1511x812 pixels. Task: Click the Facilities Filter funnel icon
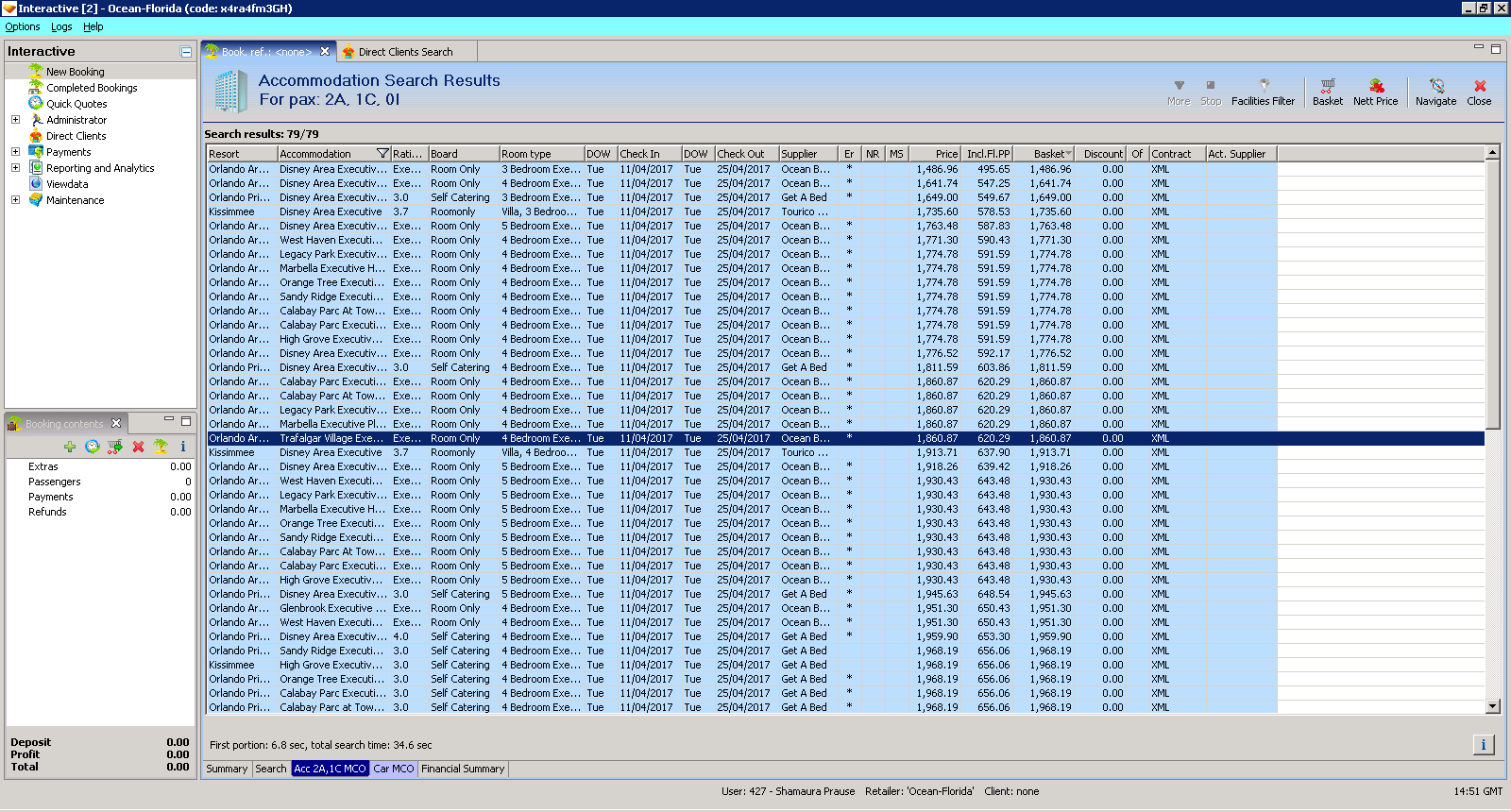pos(1264,86)
